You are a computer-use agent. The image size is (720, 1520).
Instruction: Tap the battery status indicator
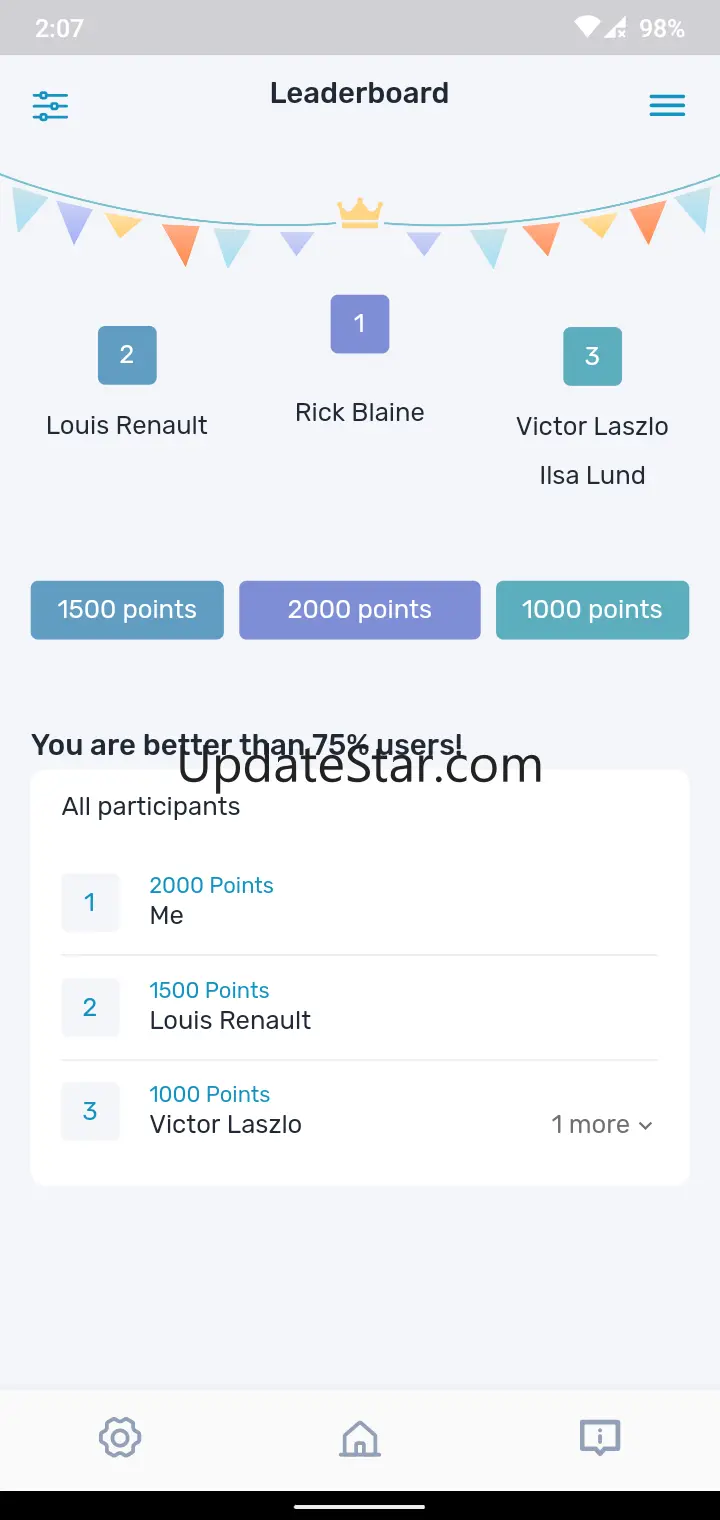660,28
